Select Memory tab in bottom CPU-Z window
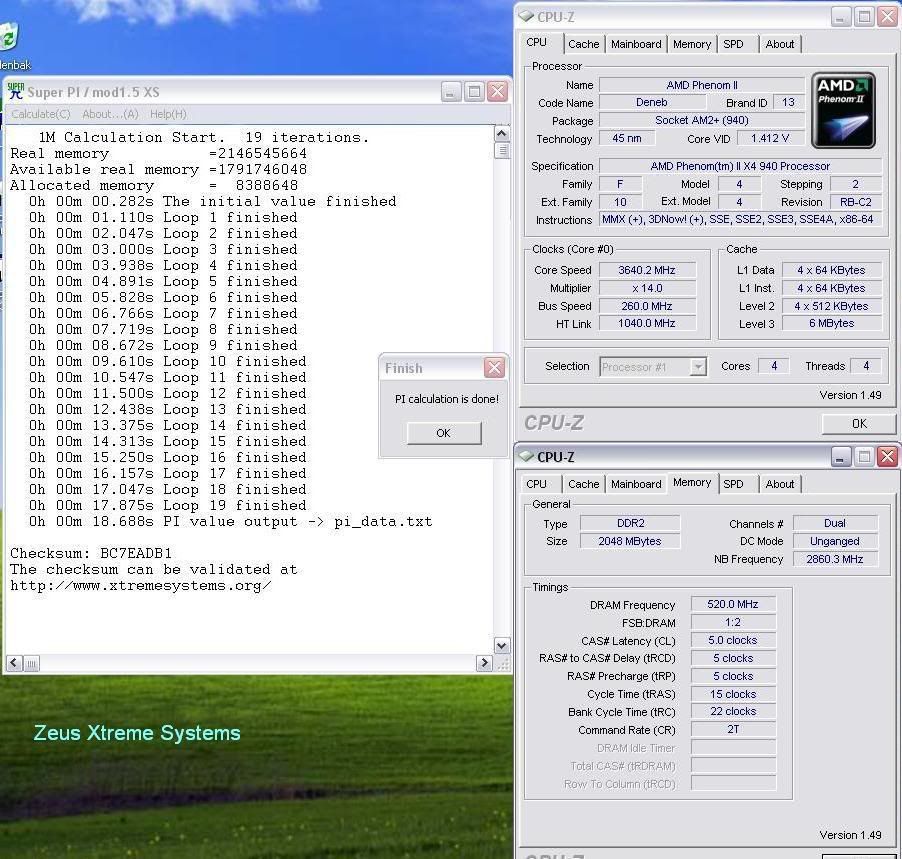The height and width of the screenshot is (859, 902). point(691,483)
